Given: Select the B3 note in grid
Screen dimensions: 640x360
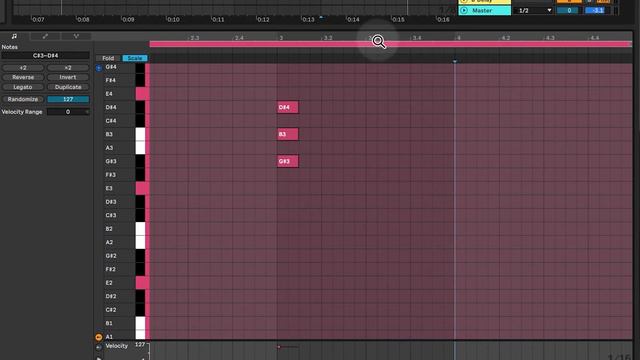Looking at the screenshot, I should pos(288,134).
